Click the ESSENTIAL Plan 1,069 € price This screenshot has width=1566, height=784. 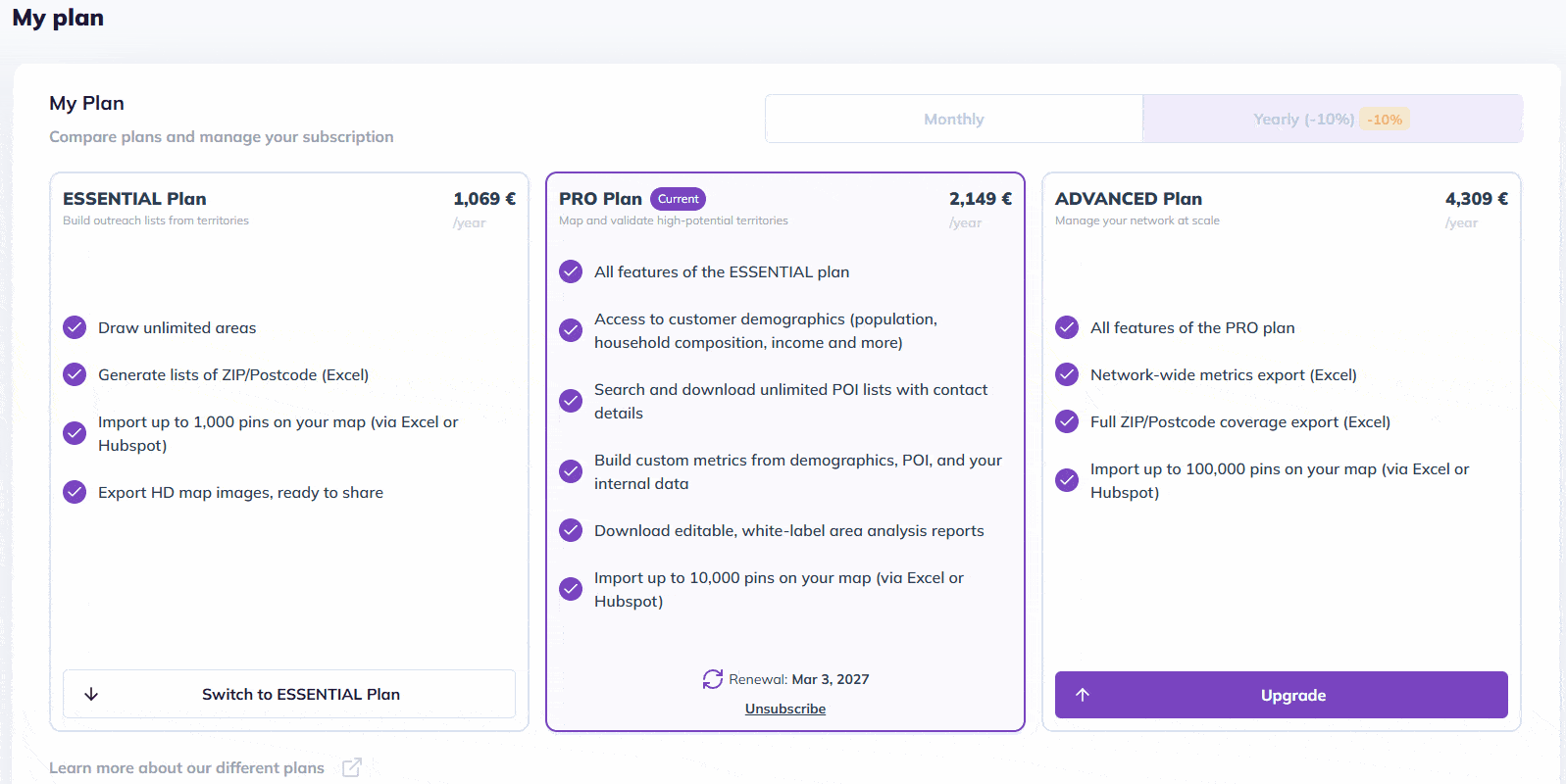(483, 199)
